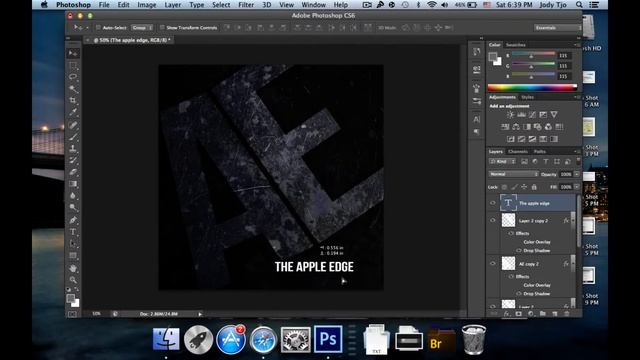The width and height of the screenshot is (640, 360).
Task: Add a Levels adjustment
Action: coord(521,115)
